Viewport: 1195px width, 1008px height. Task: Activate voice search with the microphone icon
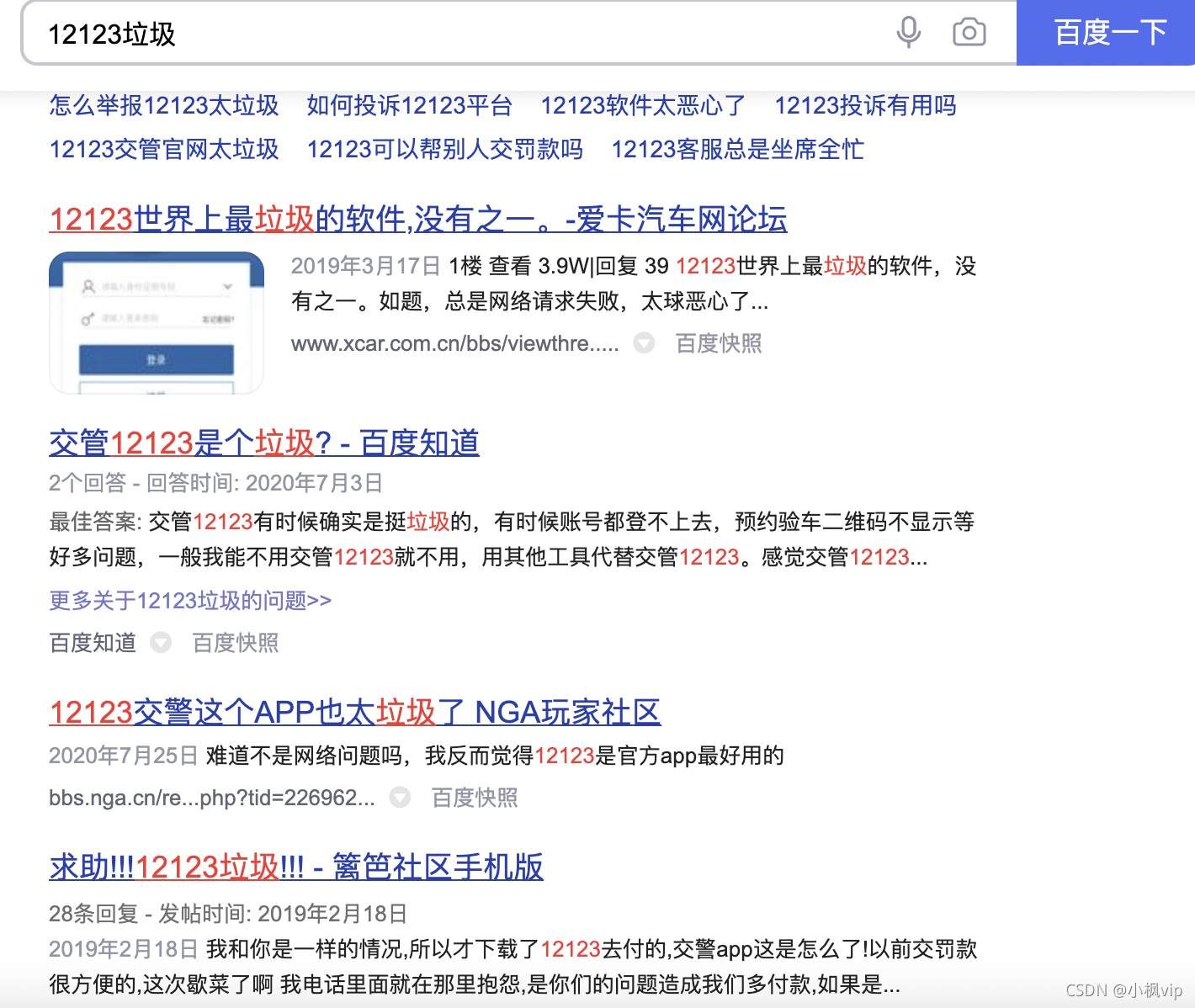(908, 33)
